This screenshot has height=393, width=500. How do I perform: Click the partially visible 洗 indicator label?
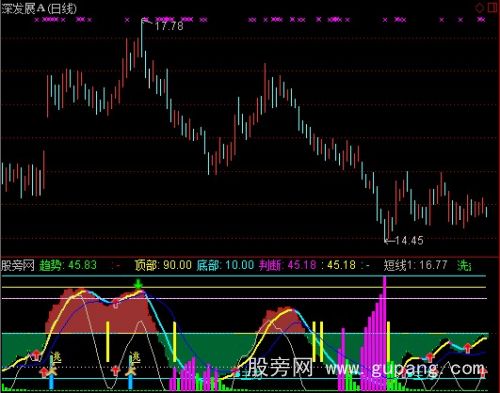[x=464, y=265]
